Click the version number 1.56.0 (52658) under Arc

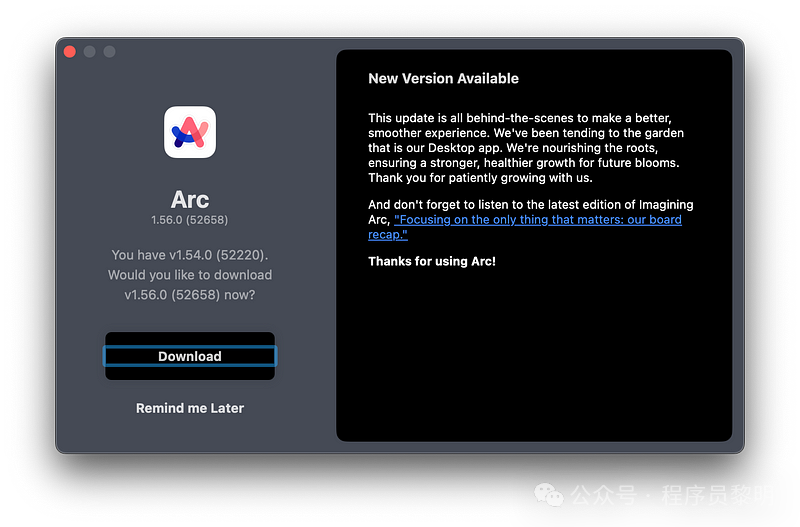[190, 220]
